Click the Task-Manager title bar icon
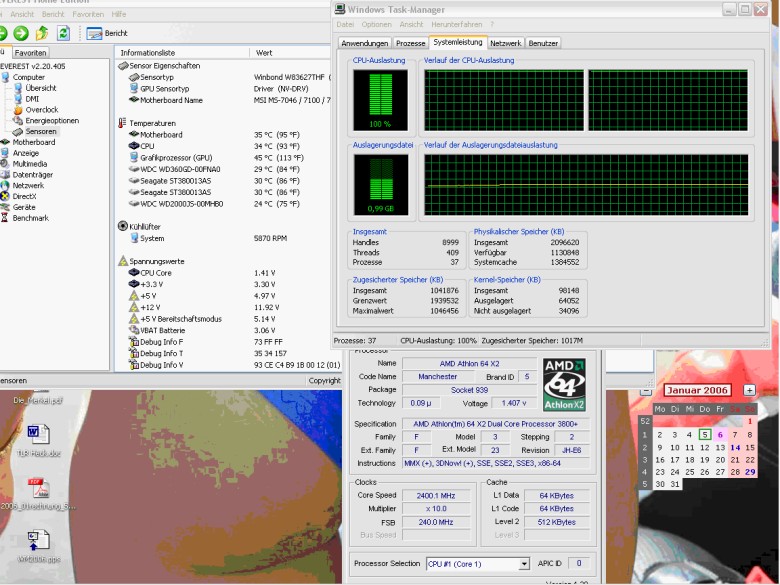Viewport: 780px width, 585px height. 340,9
